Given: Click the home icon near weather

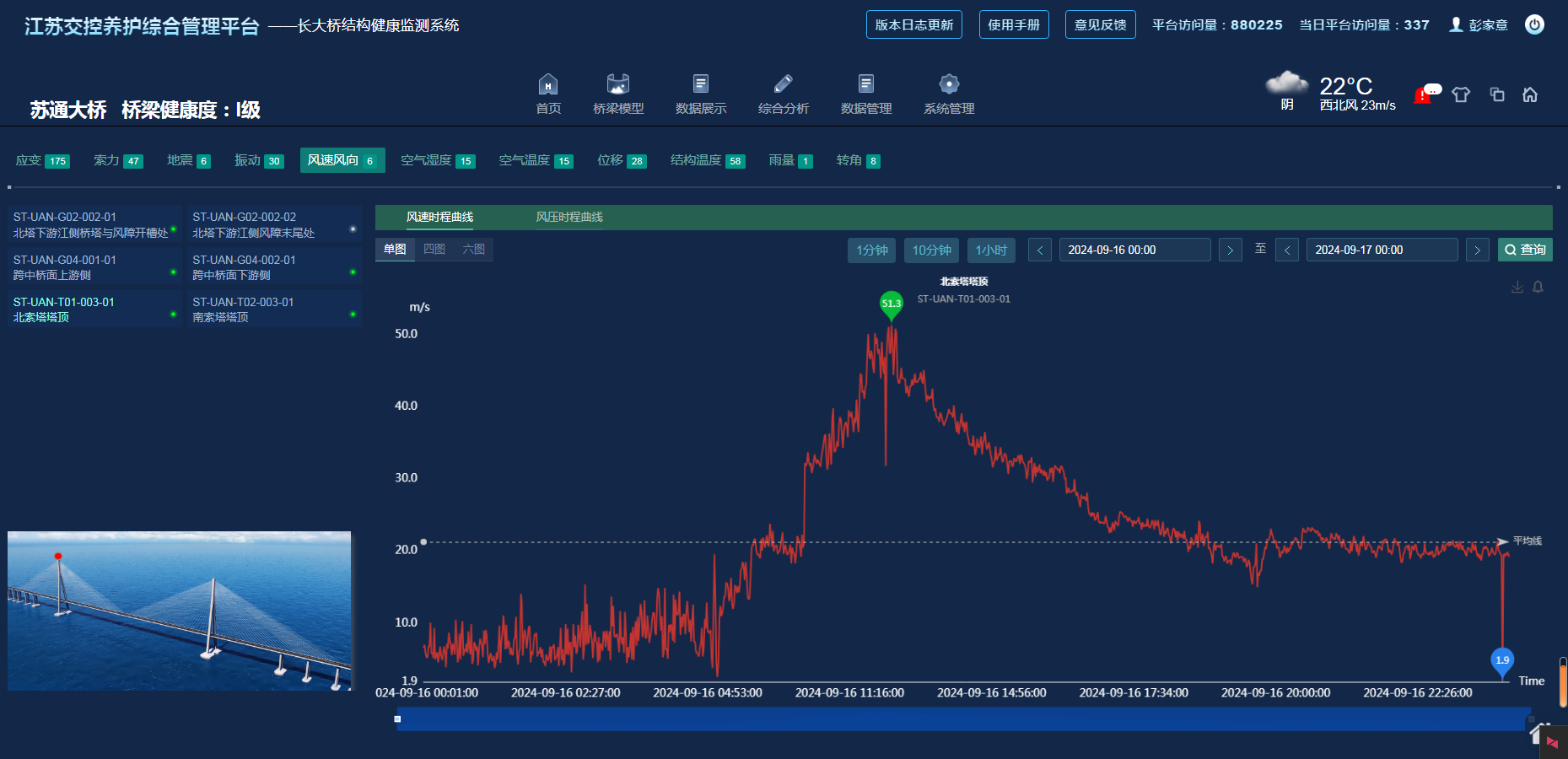Looking at the screenshot, I should 1530,94.
